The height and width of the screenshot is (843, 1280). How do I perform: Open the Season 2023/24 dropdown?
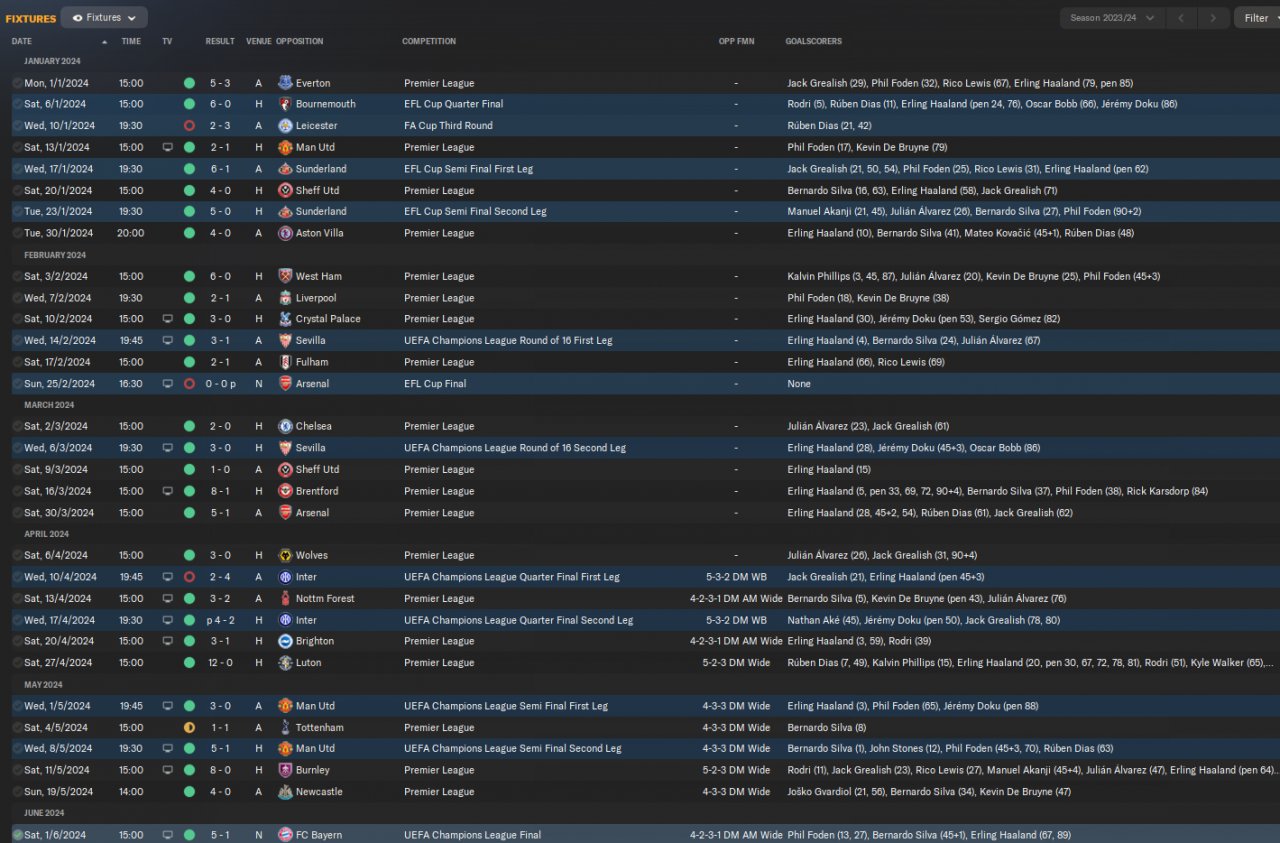pyautogui.click(x=1112, y=18)
